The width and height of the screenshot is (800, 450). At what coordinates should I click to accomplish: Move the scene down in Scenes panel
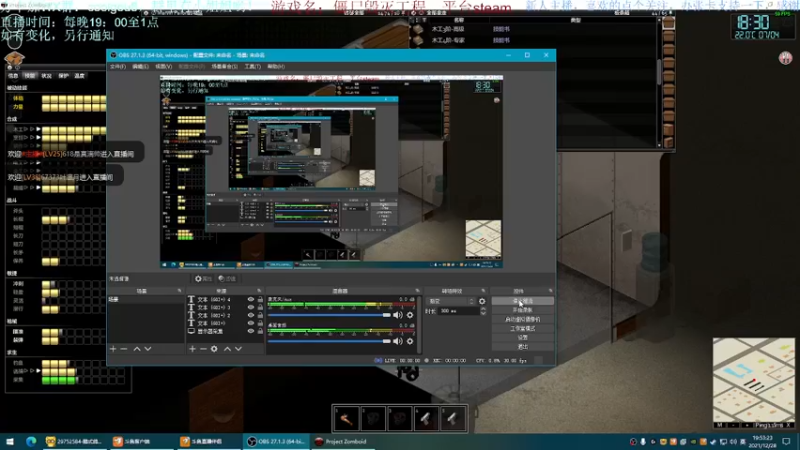pos(148,349)
